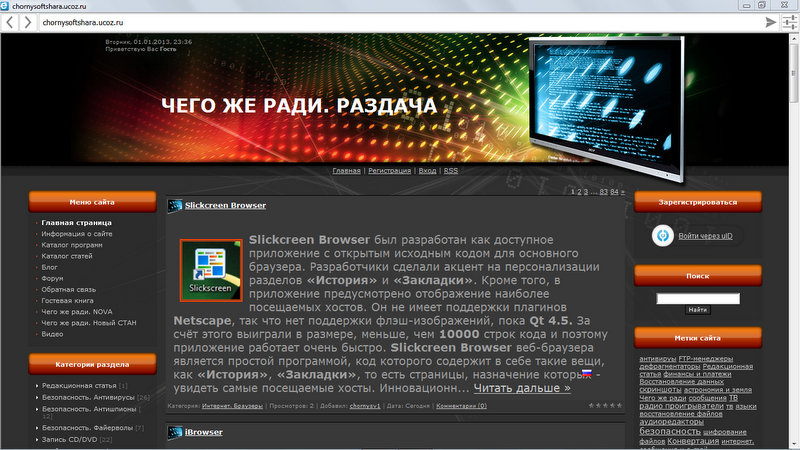Go to pagination page 84
The image size is (800, 450).
click(614, 192)
